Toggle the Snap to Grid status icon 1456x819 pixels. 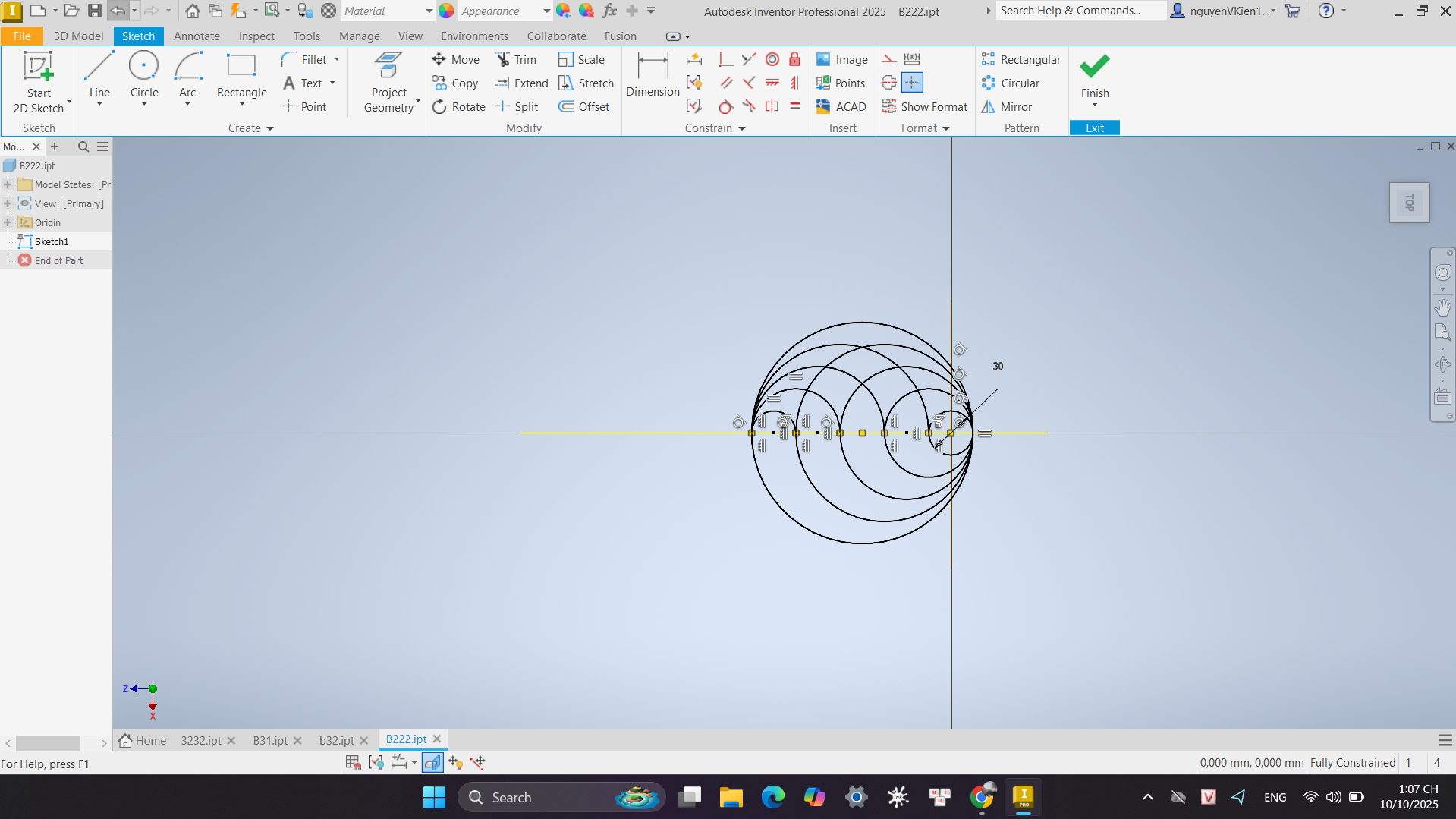353,762
